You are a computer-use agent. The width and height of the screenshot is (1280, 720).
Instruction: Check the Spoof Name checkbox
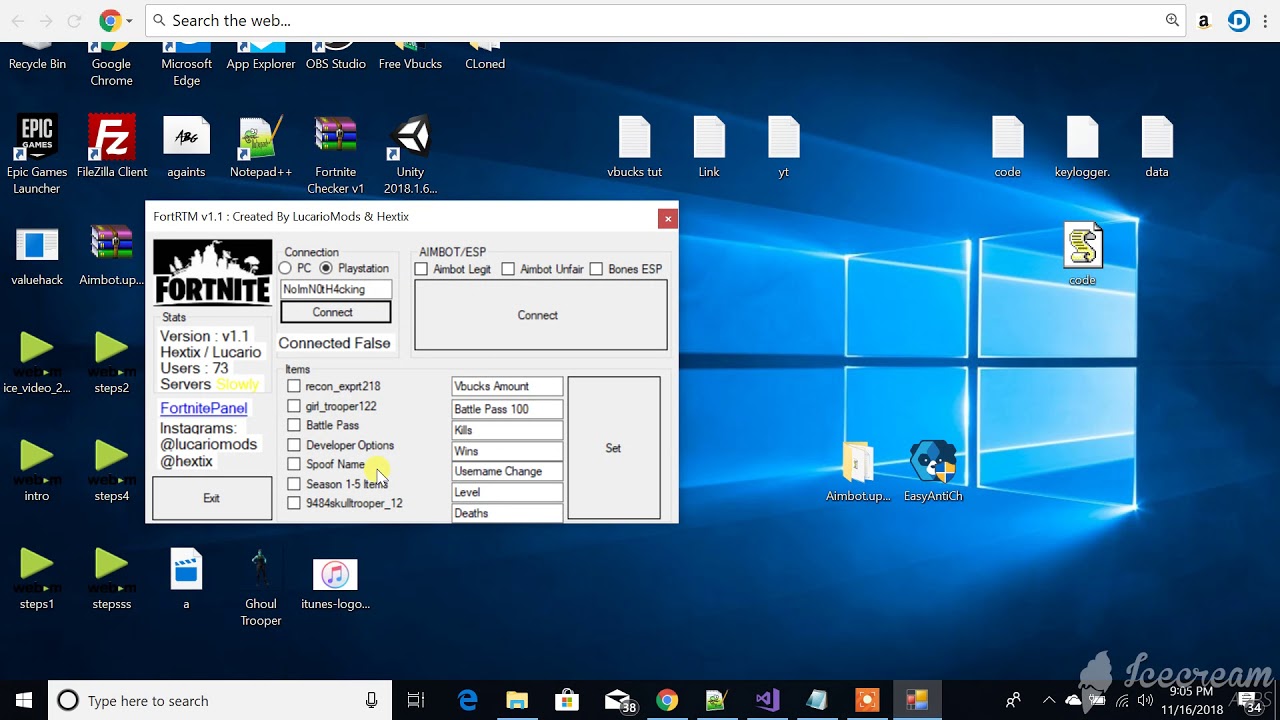(294, 464)
